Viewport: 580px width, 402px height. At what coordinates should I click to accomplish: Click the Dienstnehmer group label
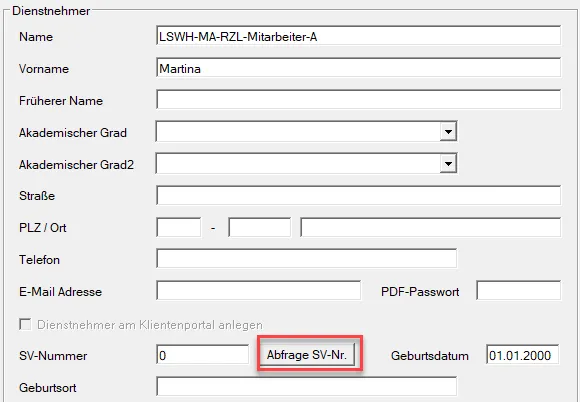(x=51, y=11)
